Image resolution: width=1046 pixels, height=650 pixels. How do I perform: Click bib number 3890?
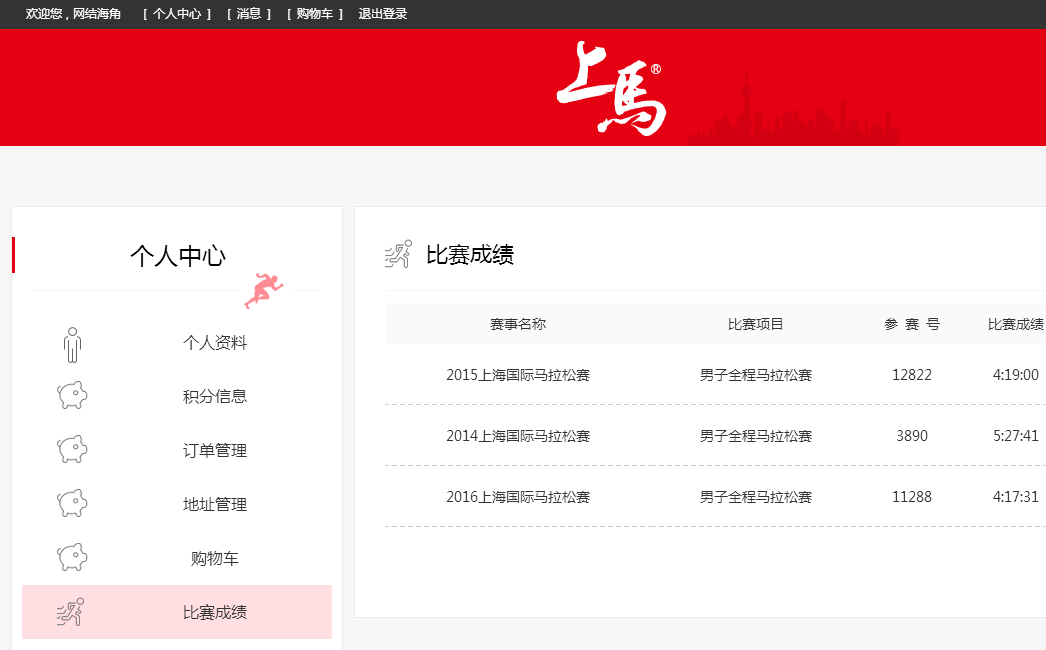(x=912, y=436)
